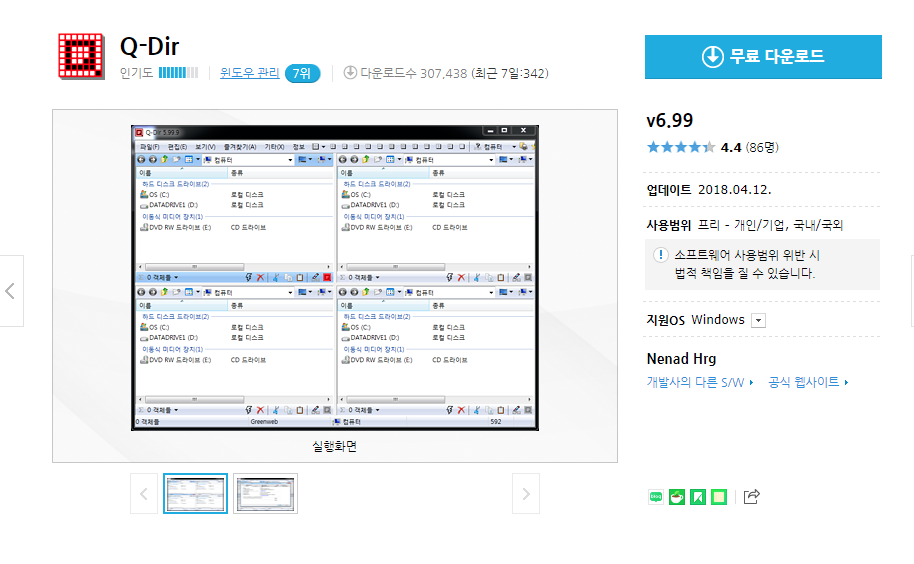The height and width of the screenshot is (564, 914).
Task: Show previous thumbnails with left arrow
Action: pyautogui.click(x=144, y=494)
